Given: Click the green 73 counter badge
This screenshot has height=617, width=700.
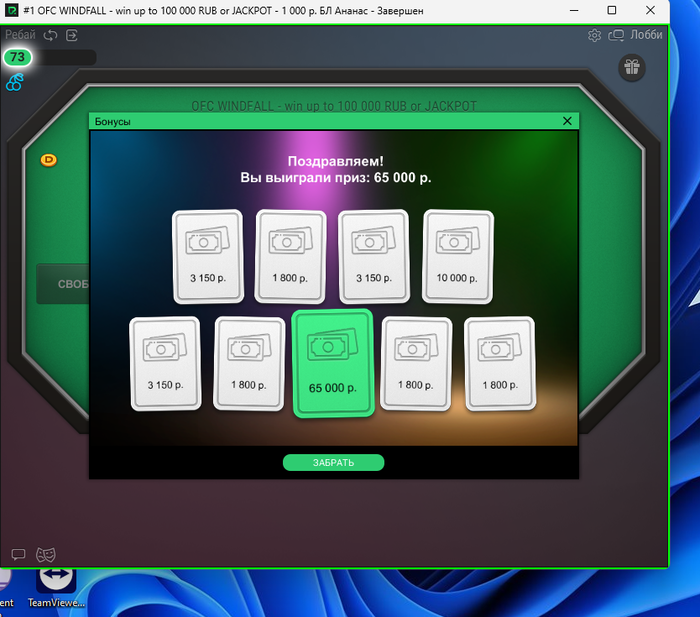Looking at the screenshot, I should tap(17, 57).
